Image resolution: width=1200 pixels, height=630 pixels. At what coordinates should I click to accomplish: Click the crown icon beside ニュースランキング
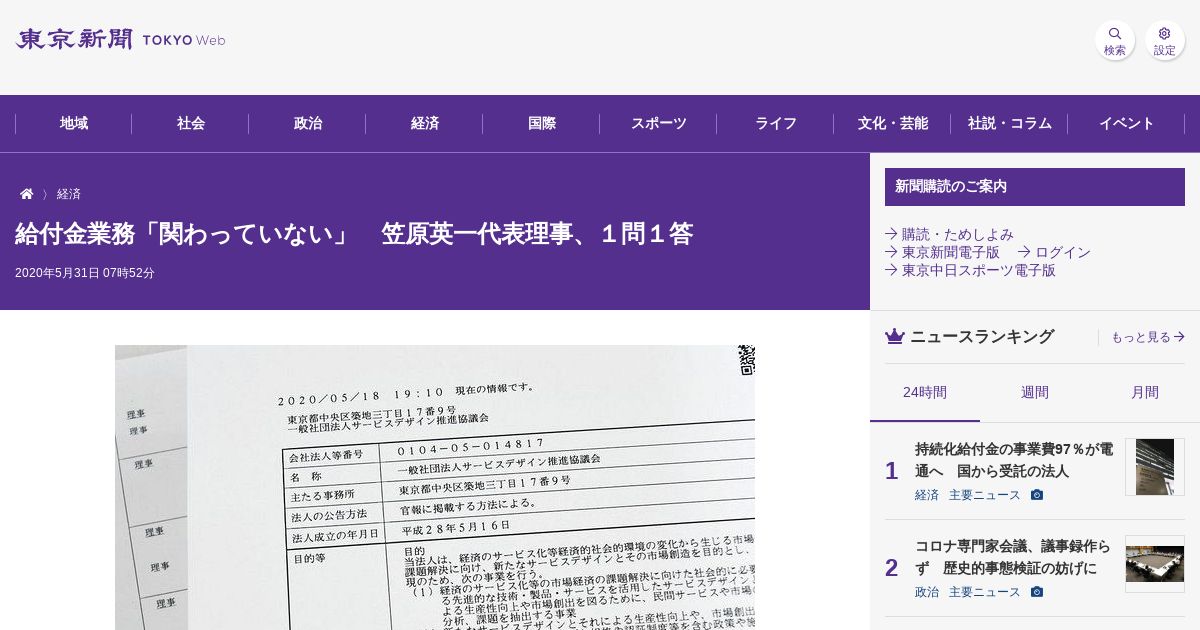click(x=895, y=337)
